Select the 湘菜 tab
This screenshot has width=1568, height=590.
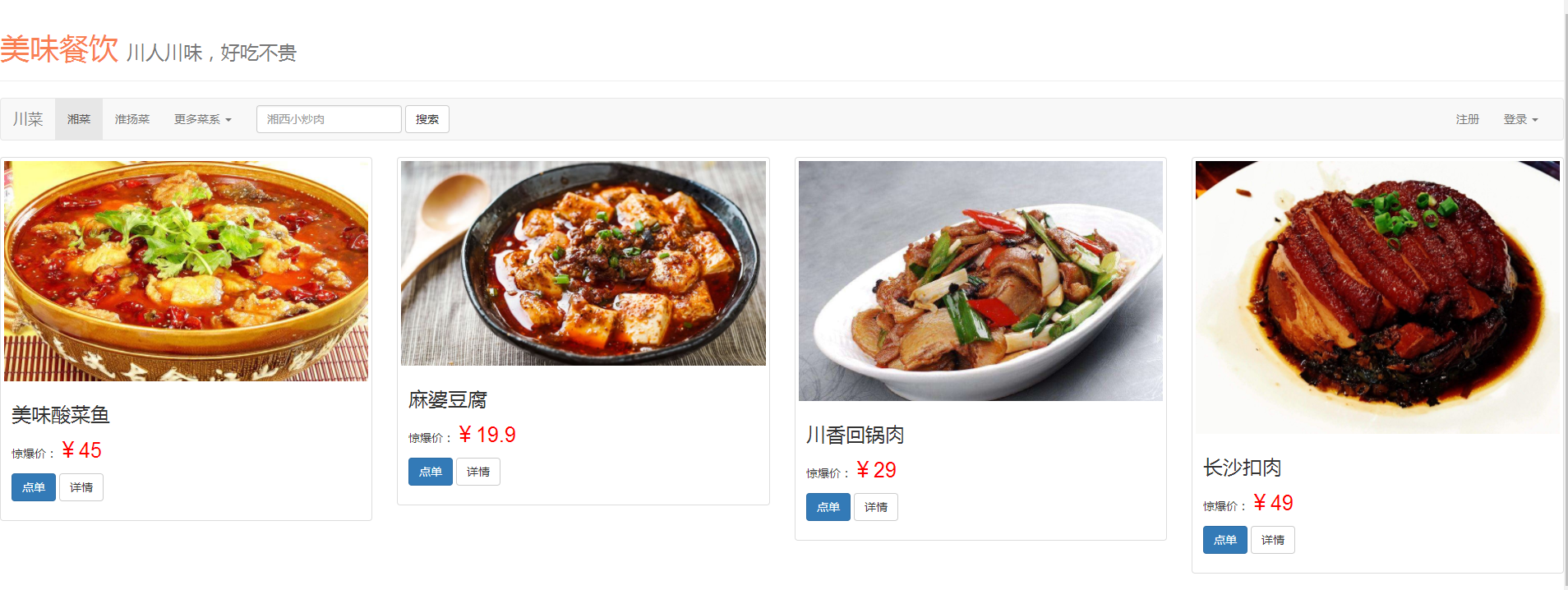click(79, 119)
